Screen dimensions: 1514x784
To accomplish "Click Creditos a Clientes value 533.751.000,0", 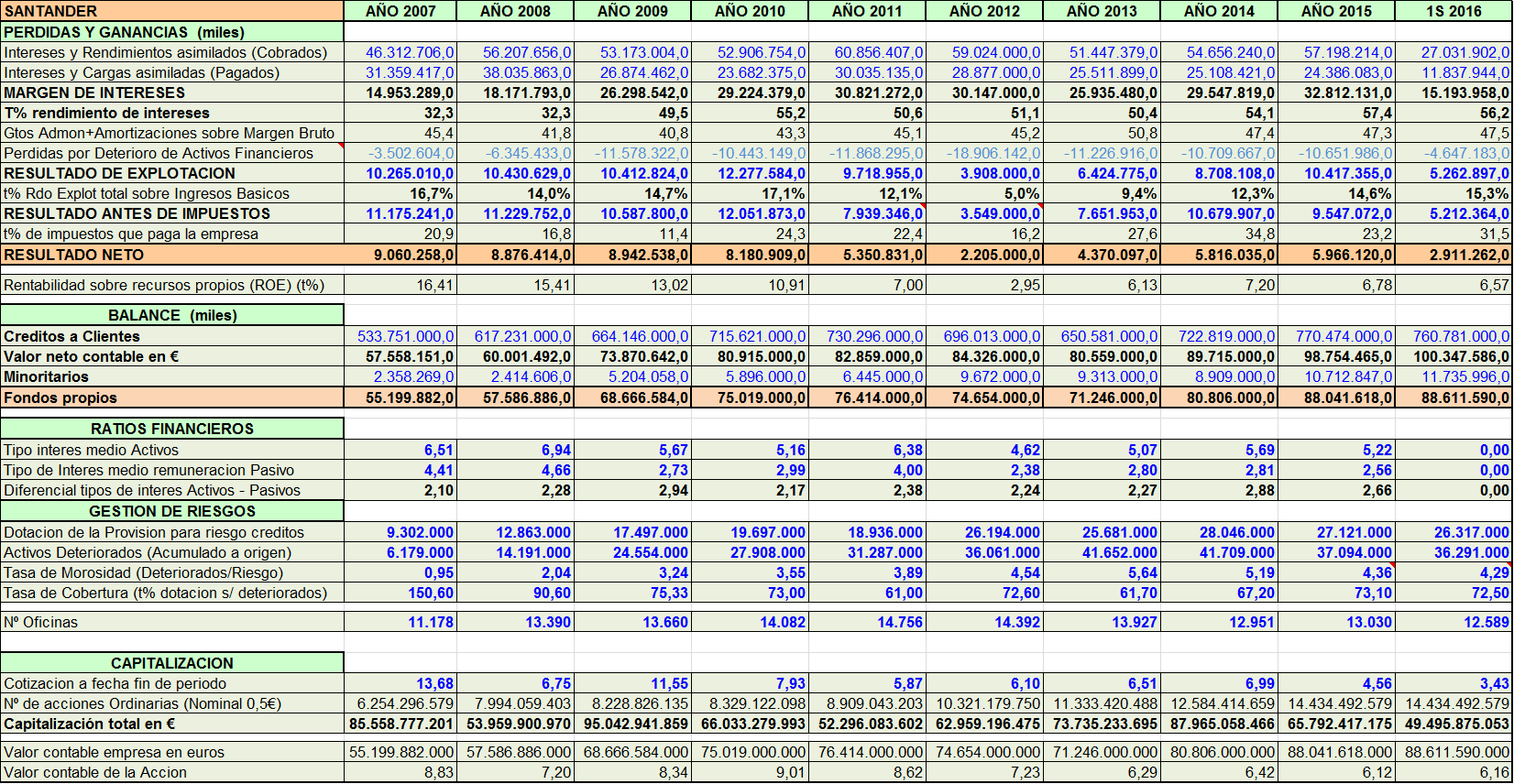I will coord(400,336).
